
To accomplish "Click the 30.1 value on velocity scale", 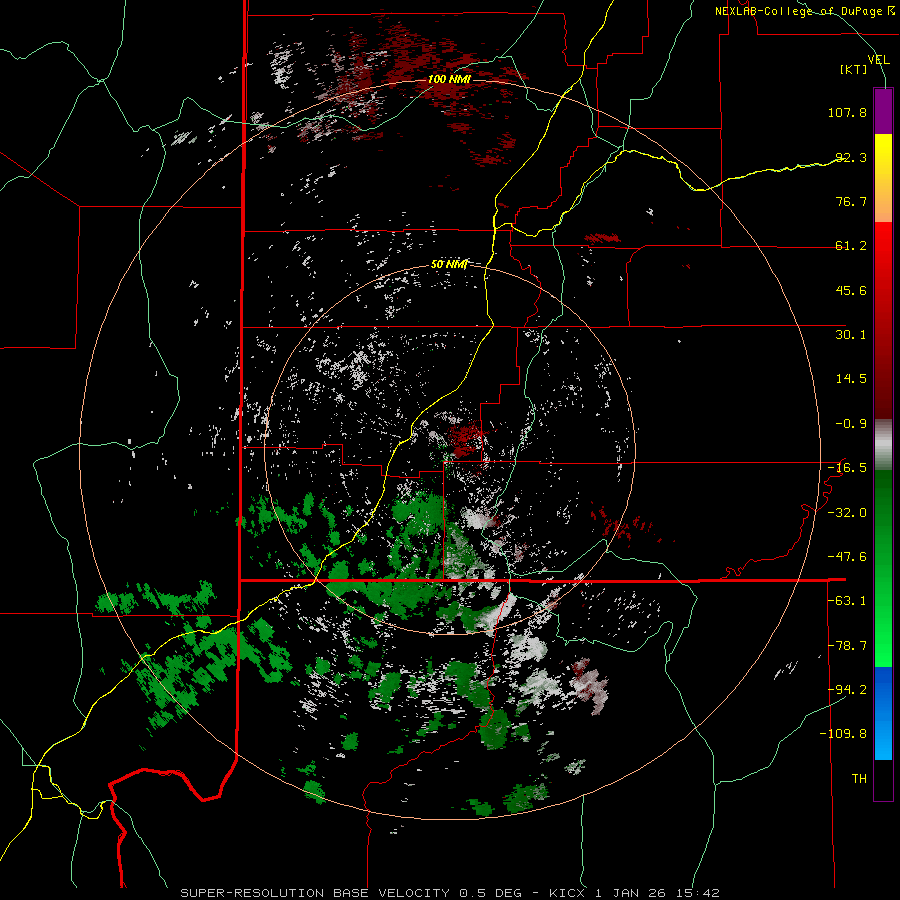I will coord(851,335).
